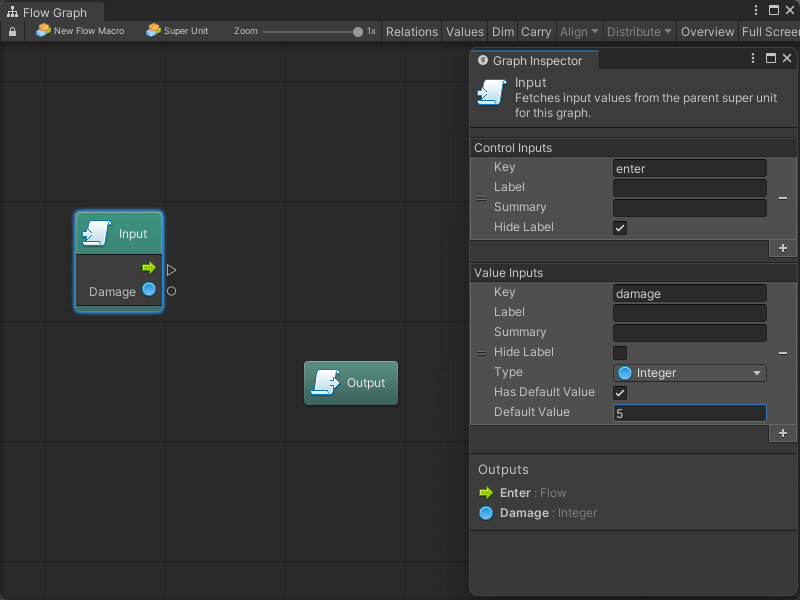Select the Graph Inspector tab
The width and height of the screenshot is (800, 600).
point(535,61)
